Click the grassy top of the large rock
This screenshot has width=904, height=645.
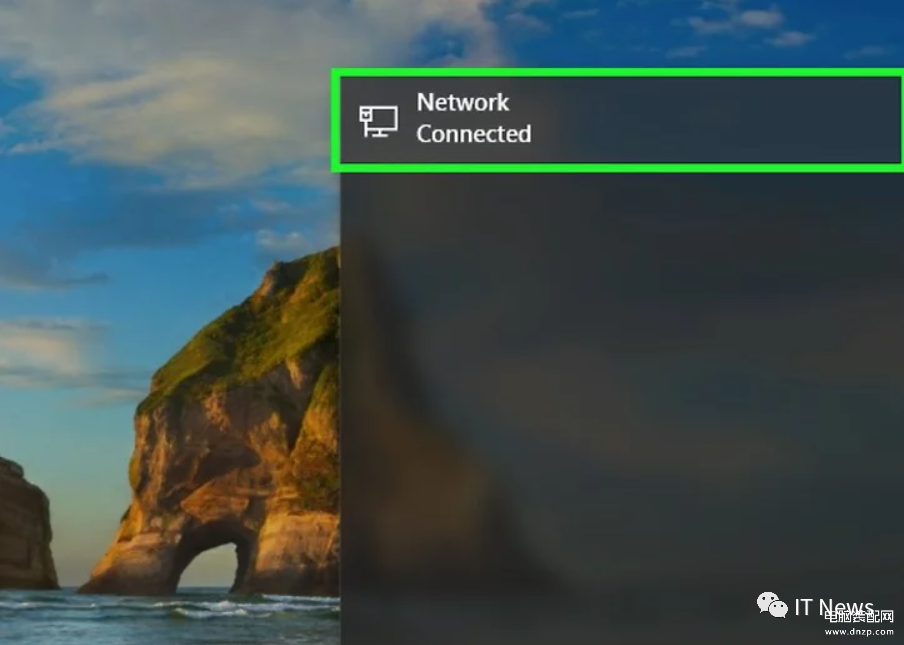tap(271, 329)
